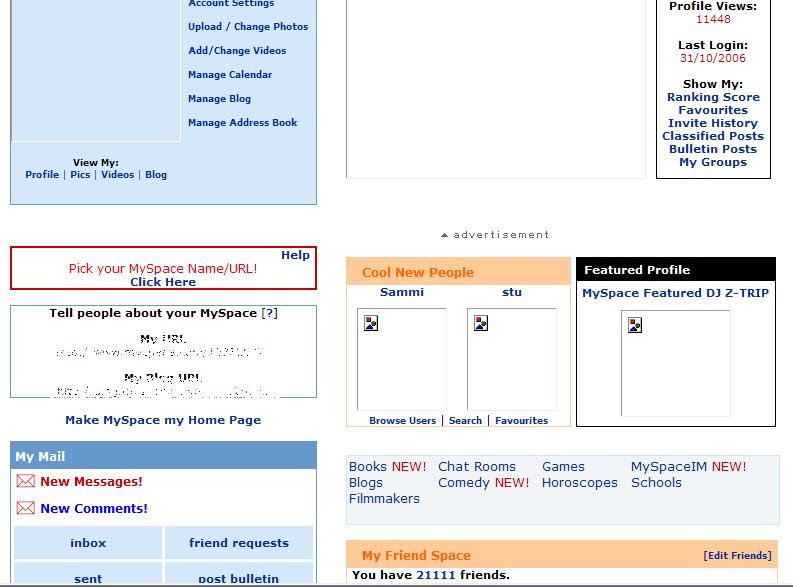Open sent mail button
Screen dimensions: 793x587
(88, 574)
